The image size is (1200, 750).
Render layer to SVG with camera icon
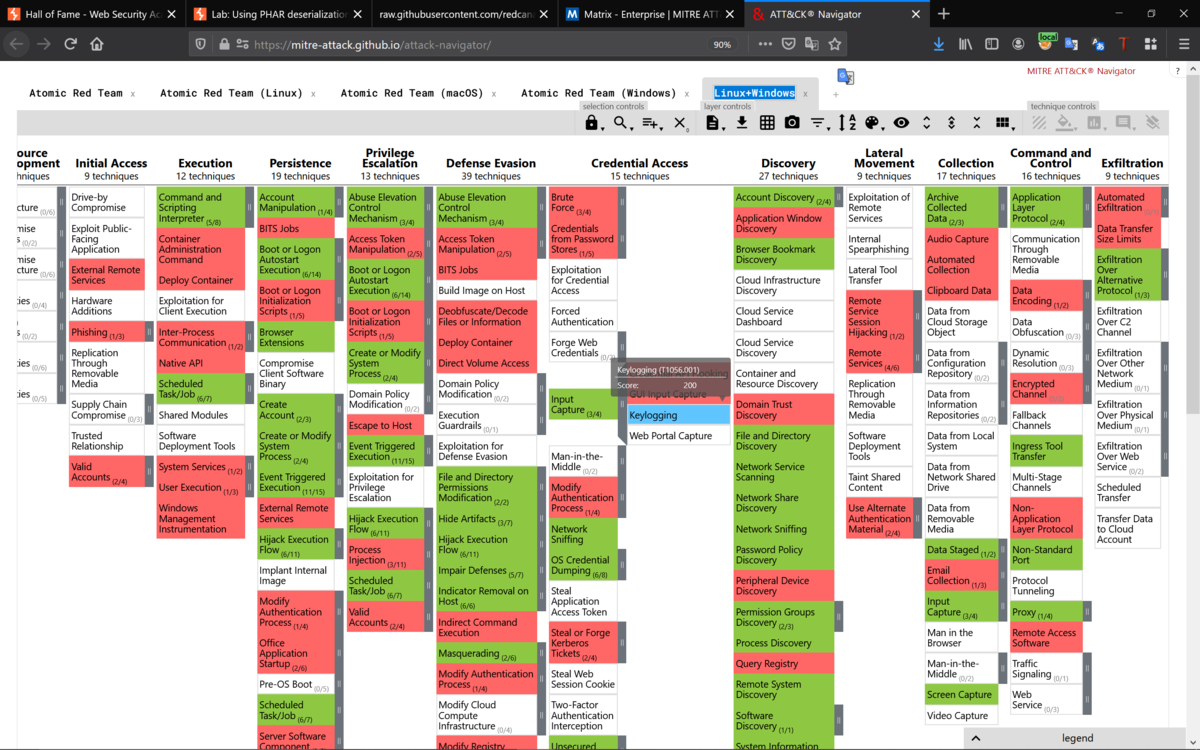click(792, 123)
